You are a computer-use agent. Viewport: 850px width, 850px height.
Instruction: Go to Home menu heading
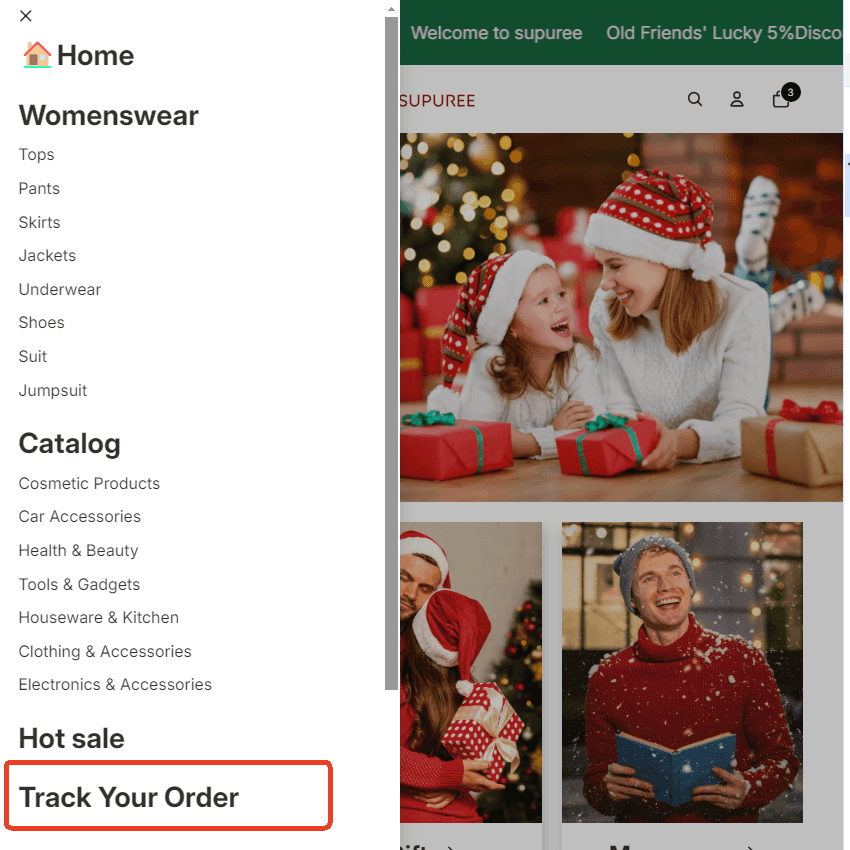[95, 55]
